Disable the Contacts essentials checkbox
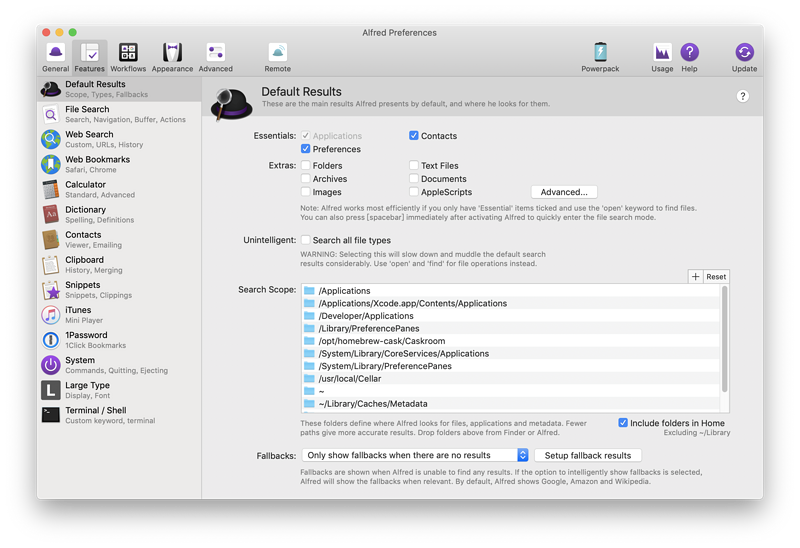 413,136
